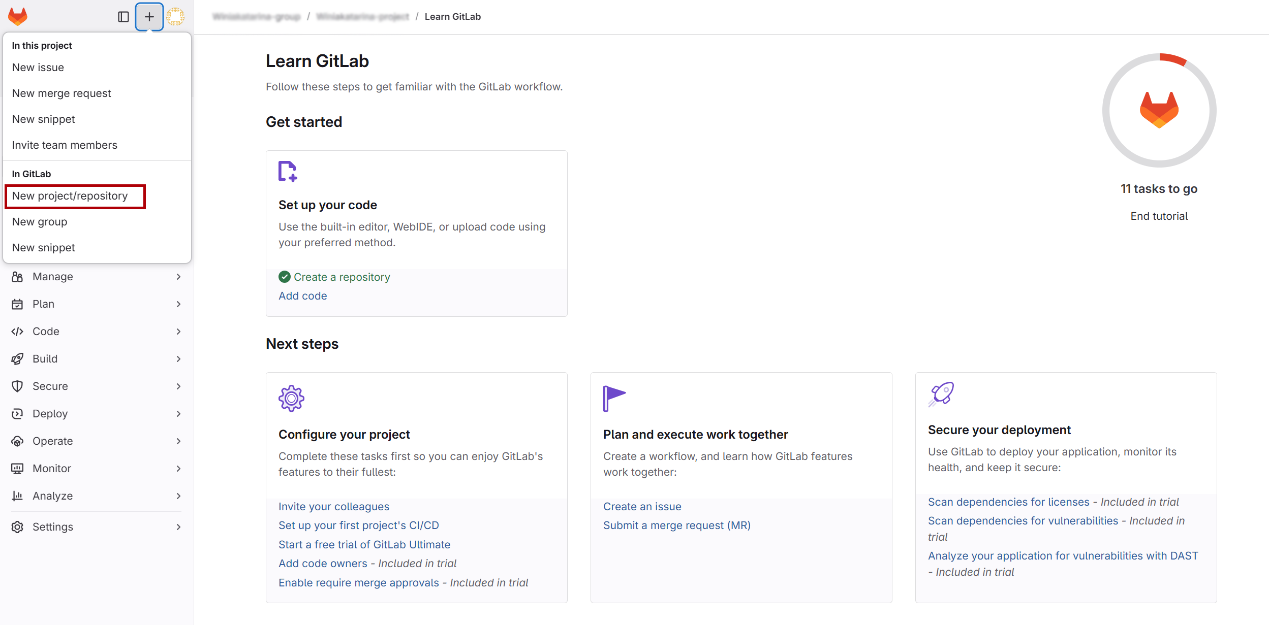This screenshot has height=625, width=1269.
Task: Expand the Code section chevron
Action: 179,331
